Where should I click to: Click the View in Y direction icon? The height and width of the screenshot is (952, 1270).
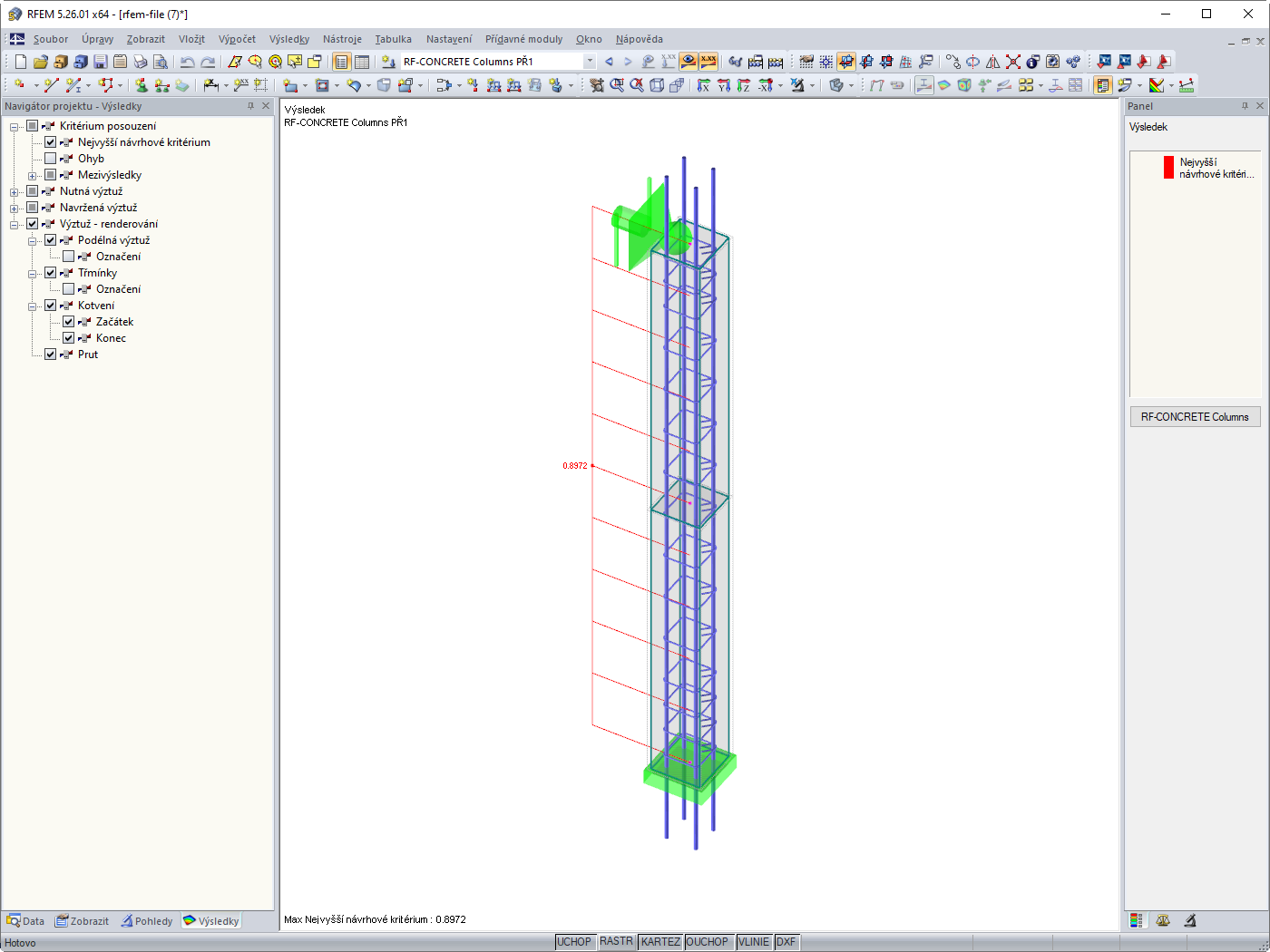(x=723, y=85)
